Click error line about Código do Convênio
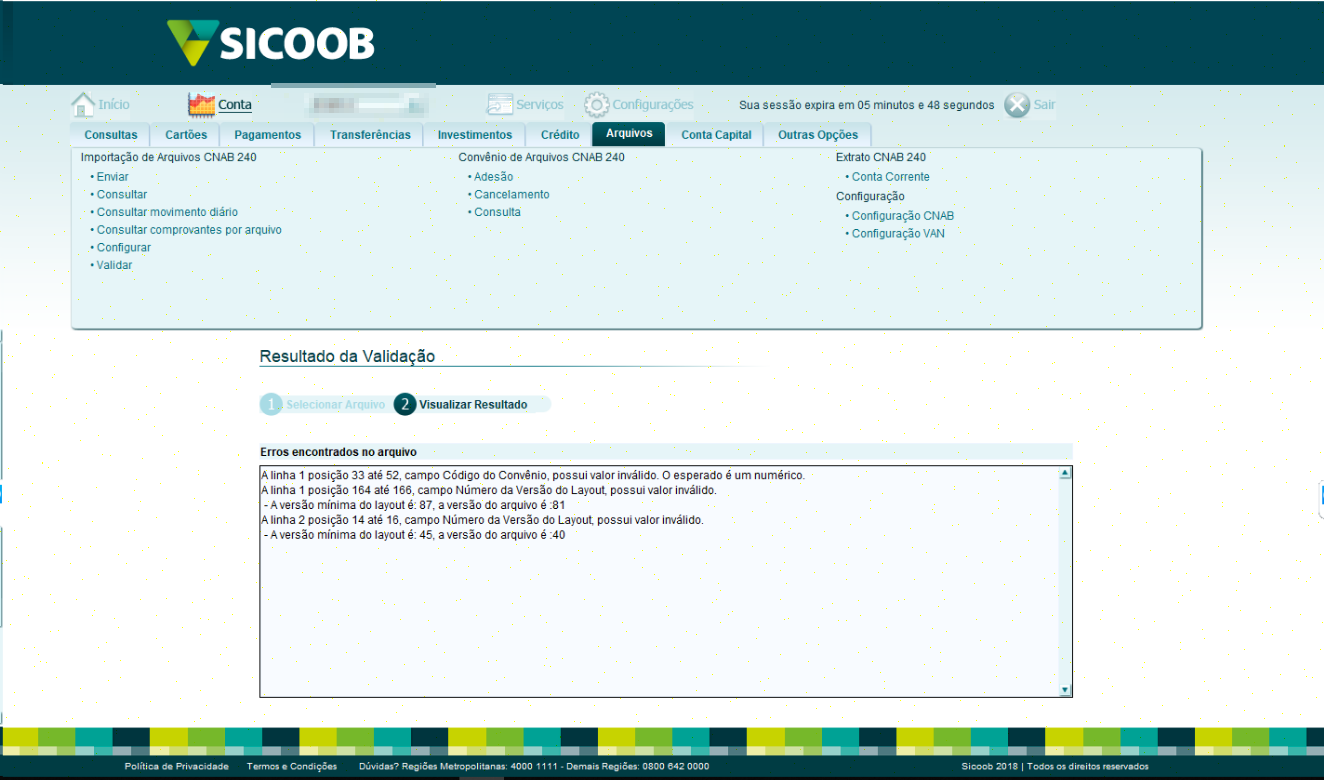Viewport: 1324px width, 780px height. (x=533, y=475)
